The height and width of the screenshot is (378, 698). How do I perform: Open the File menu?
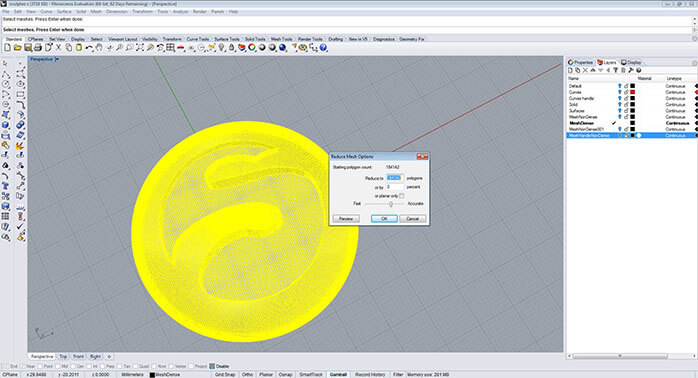(x=6, y=12)
